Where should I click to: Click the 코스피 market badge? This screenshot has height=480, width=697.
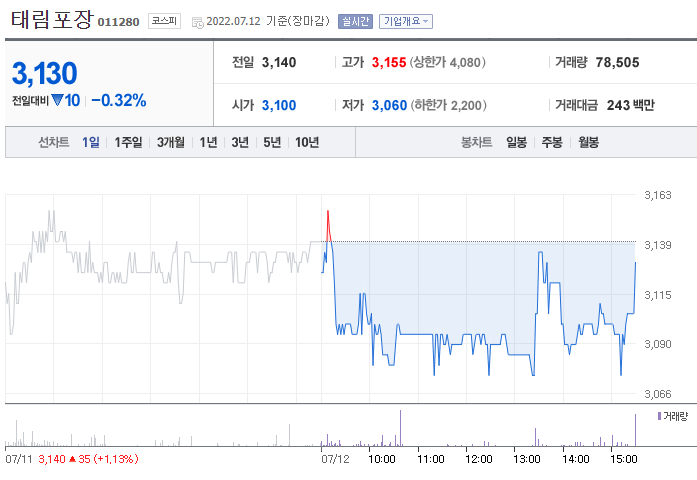164,21
